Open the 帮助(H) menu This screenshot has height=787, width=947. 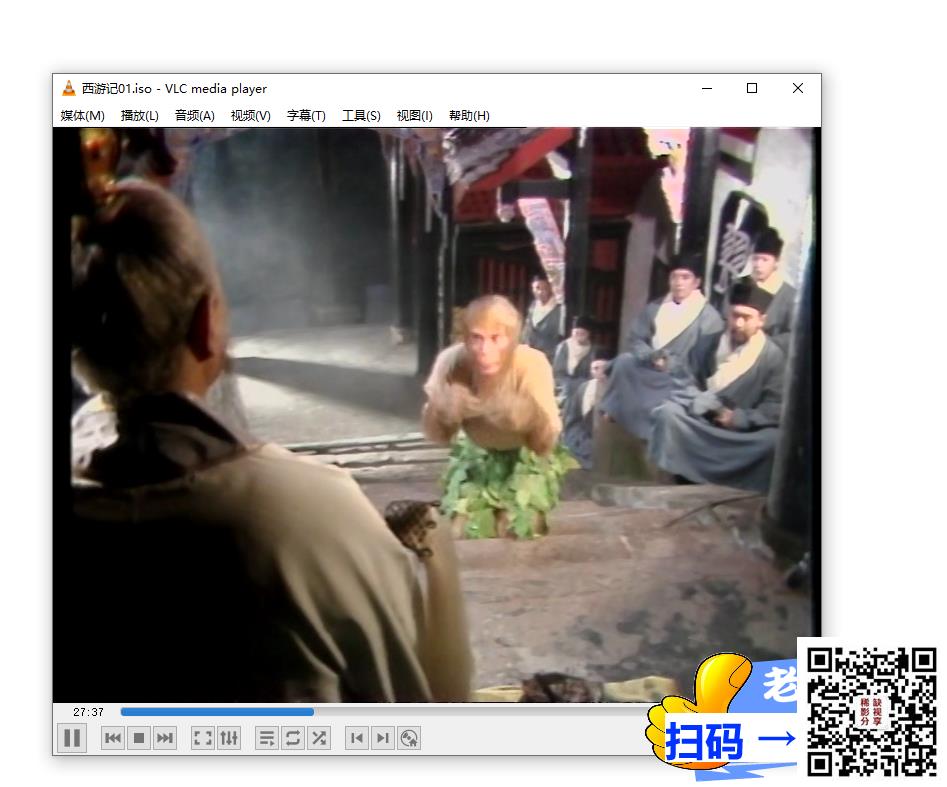(469, 115)
